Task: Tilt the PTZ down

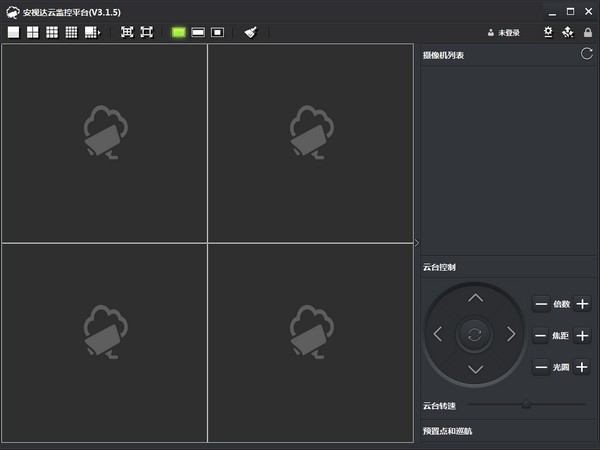Action: point(475,370)
